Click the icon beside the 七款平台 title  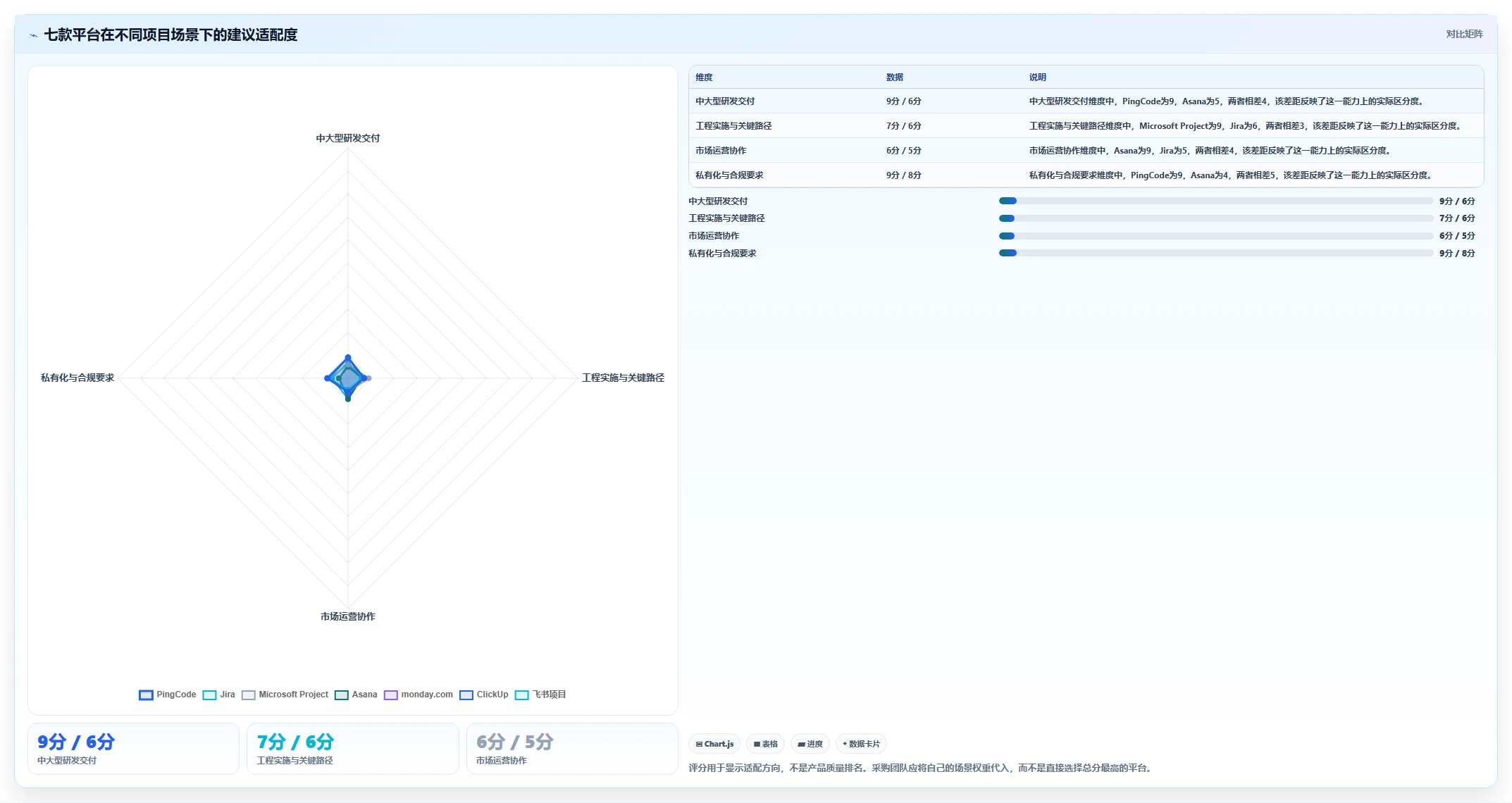coord(33,35)
